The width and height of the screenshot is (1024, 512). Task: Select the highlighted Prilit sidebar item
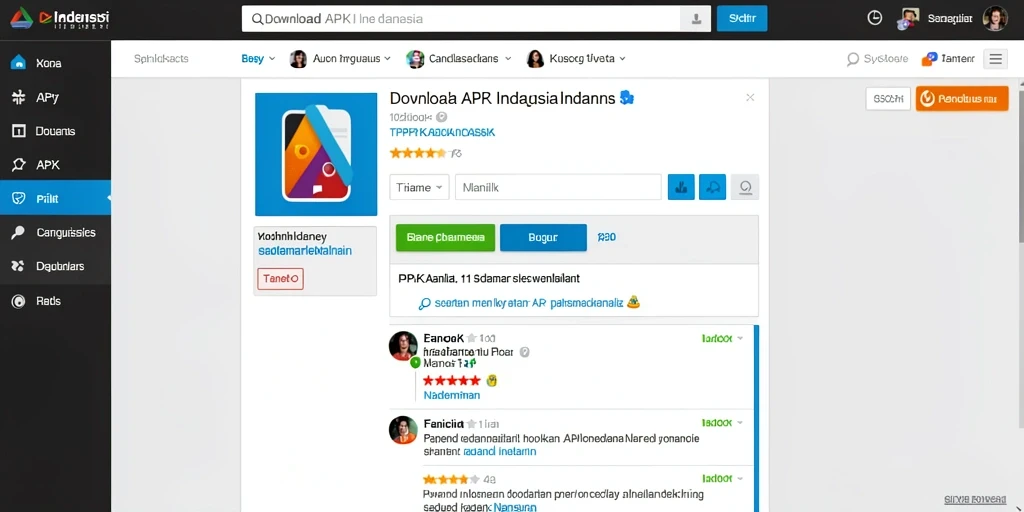click(x=56, y=199)
